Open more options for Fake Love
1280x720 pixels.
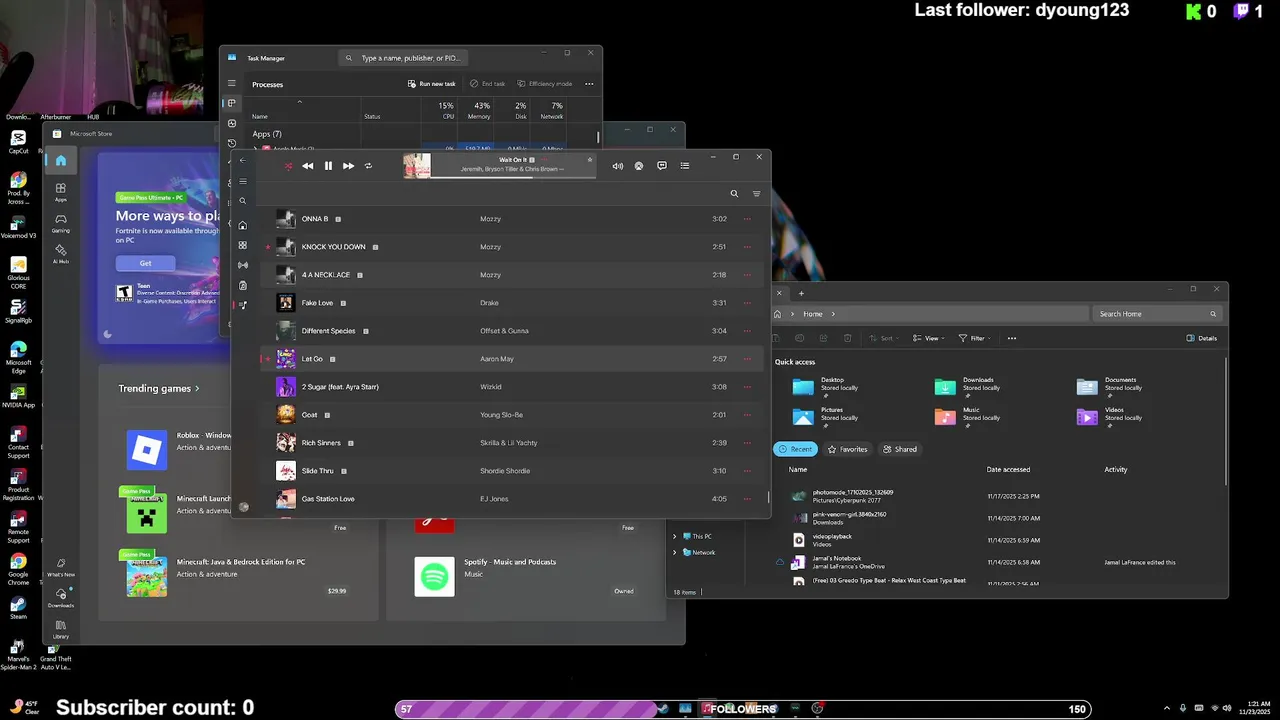click(747, 303)
